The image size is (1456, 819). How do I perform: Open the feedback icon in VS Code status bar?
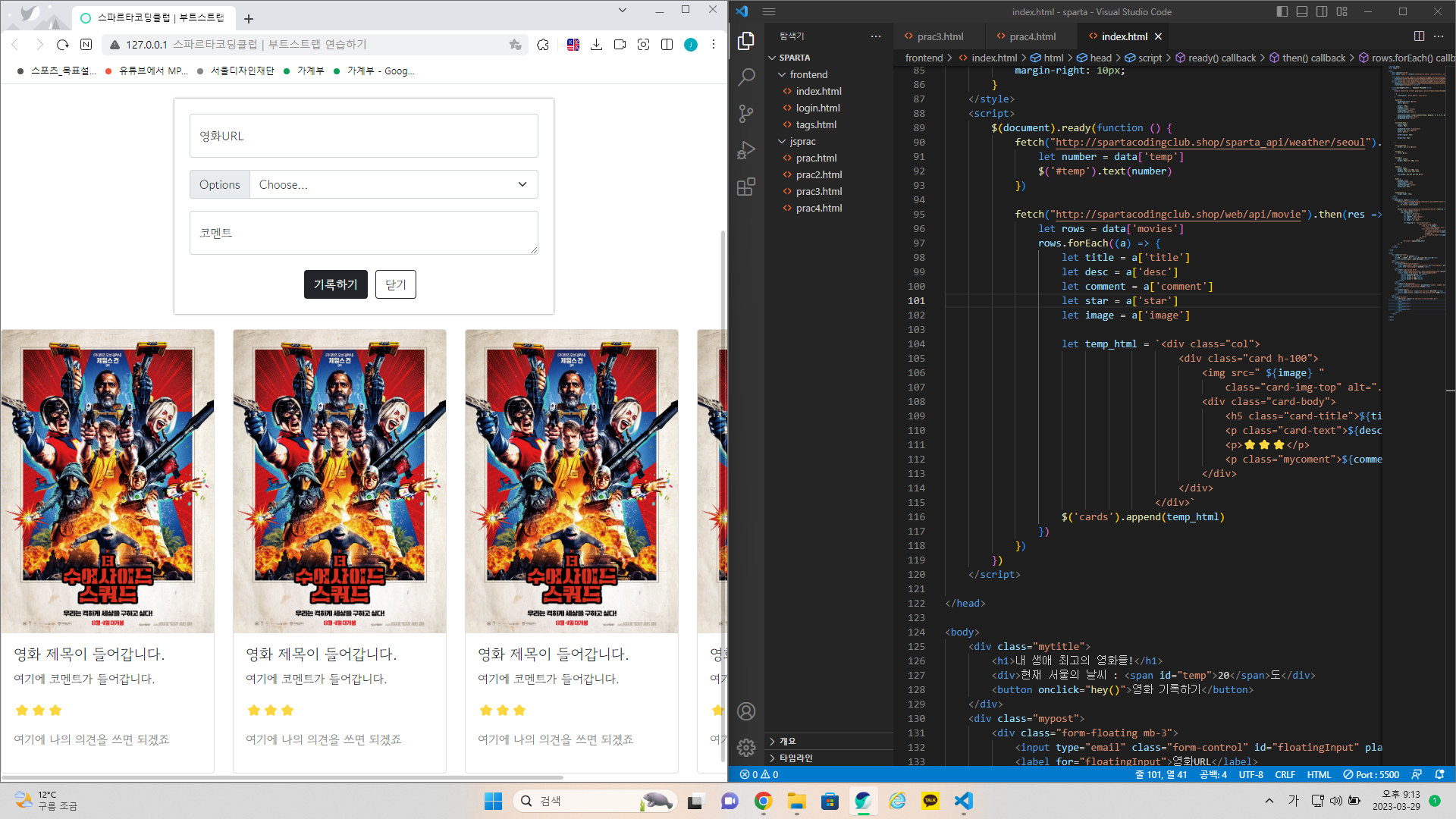click(1417, 774)
